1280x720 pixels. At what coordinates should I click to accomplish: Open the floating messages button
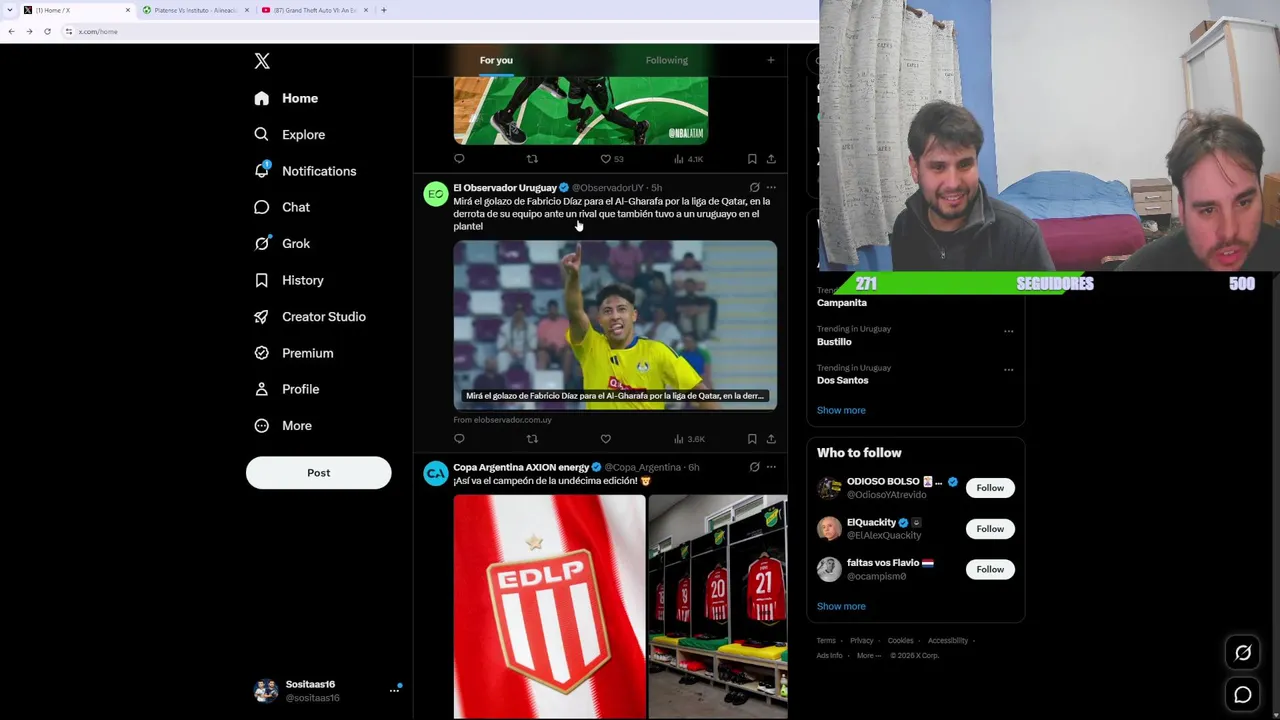click(x=1243, y=695)
